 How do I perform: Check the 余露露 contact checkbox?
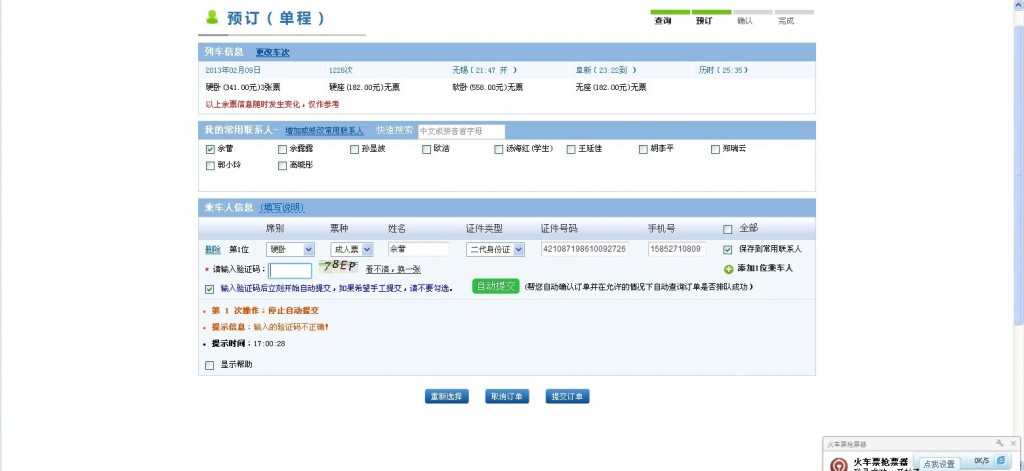tap(282, 150)
